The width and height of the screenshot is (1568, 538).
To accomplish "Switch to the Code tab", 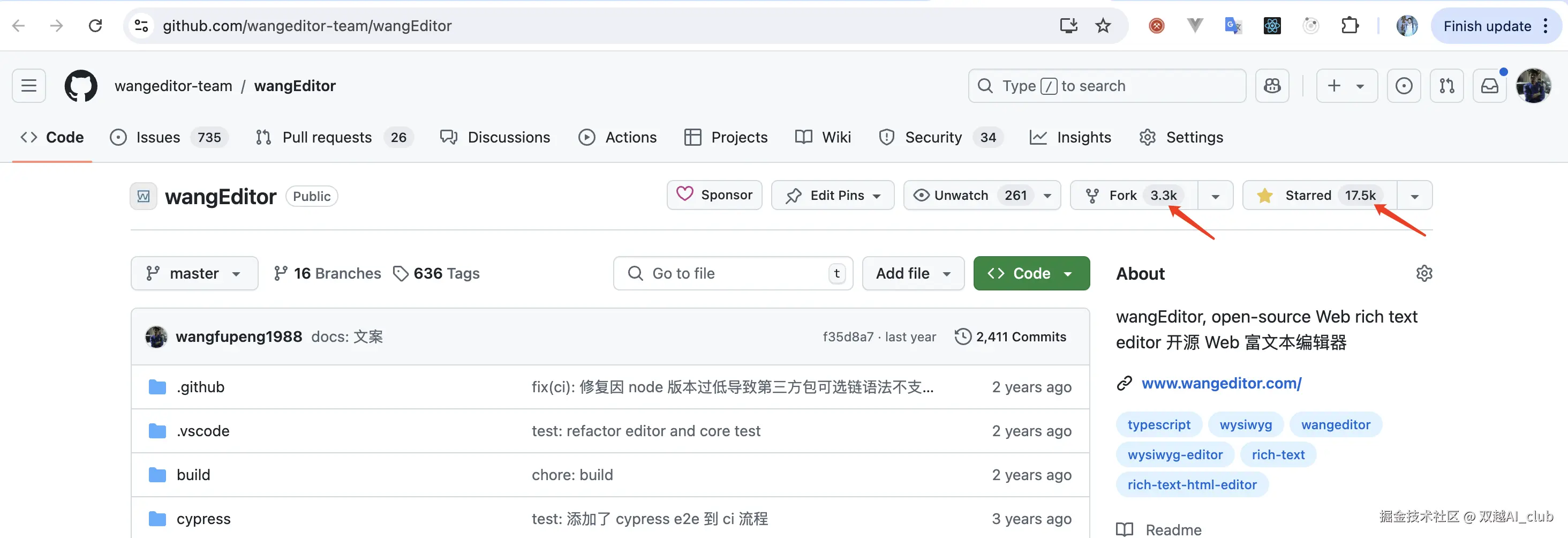I will coord(52,137).
